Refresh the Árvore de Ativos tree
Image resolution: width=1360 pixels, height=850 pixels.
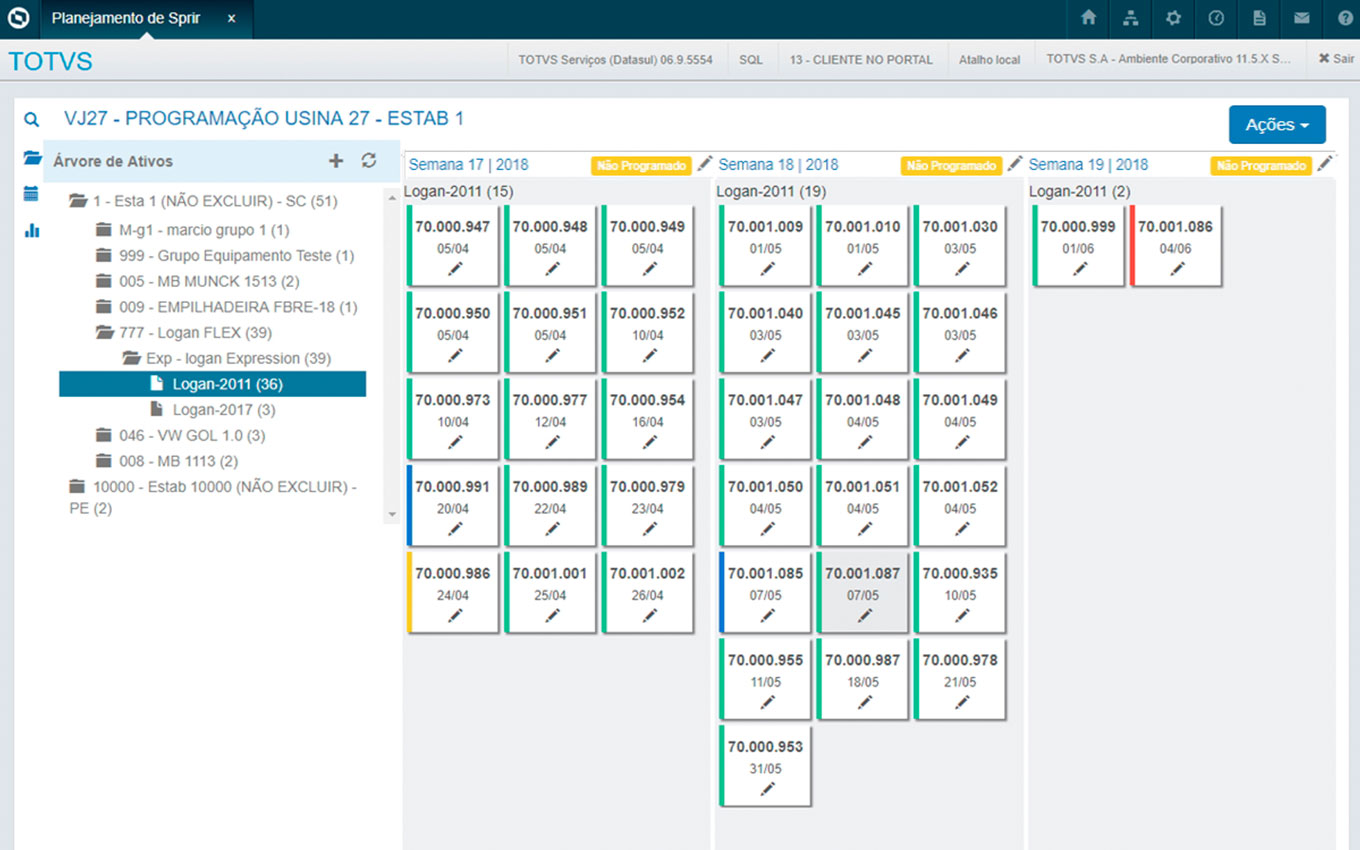[369, 161]
